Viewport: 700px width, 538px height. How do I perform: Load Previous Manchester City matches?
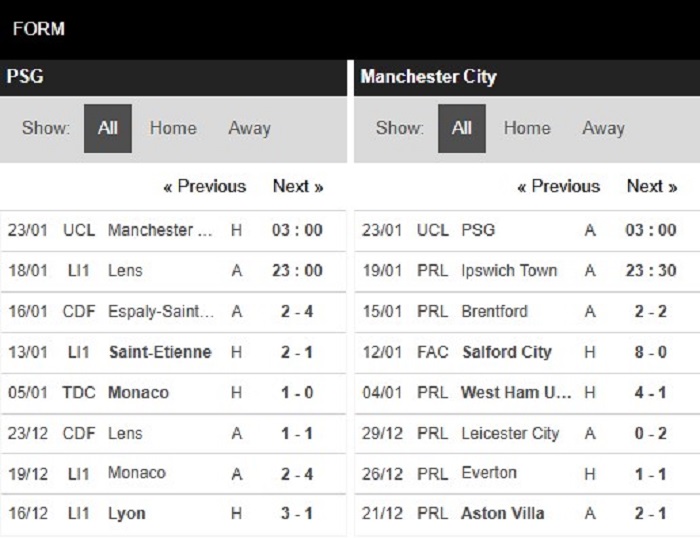tap(558, 186)
